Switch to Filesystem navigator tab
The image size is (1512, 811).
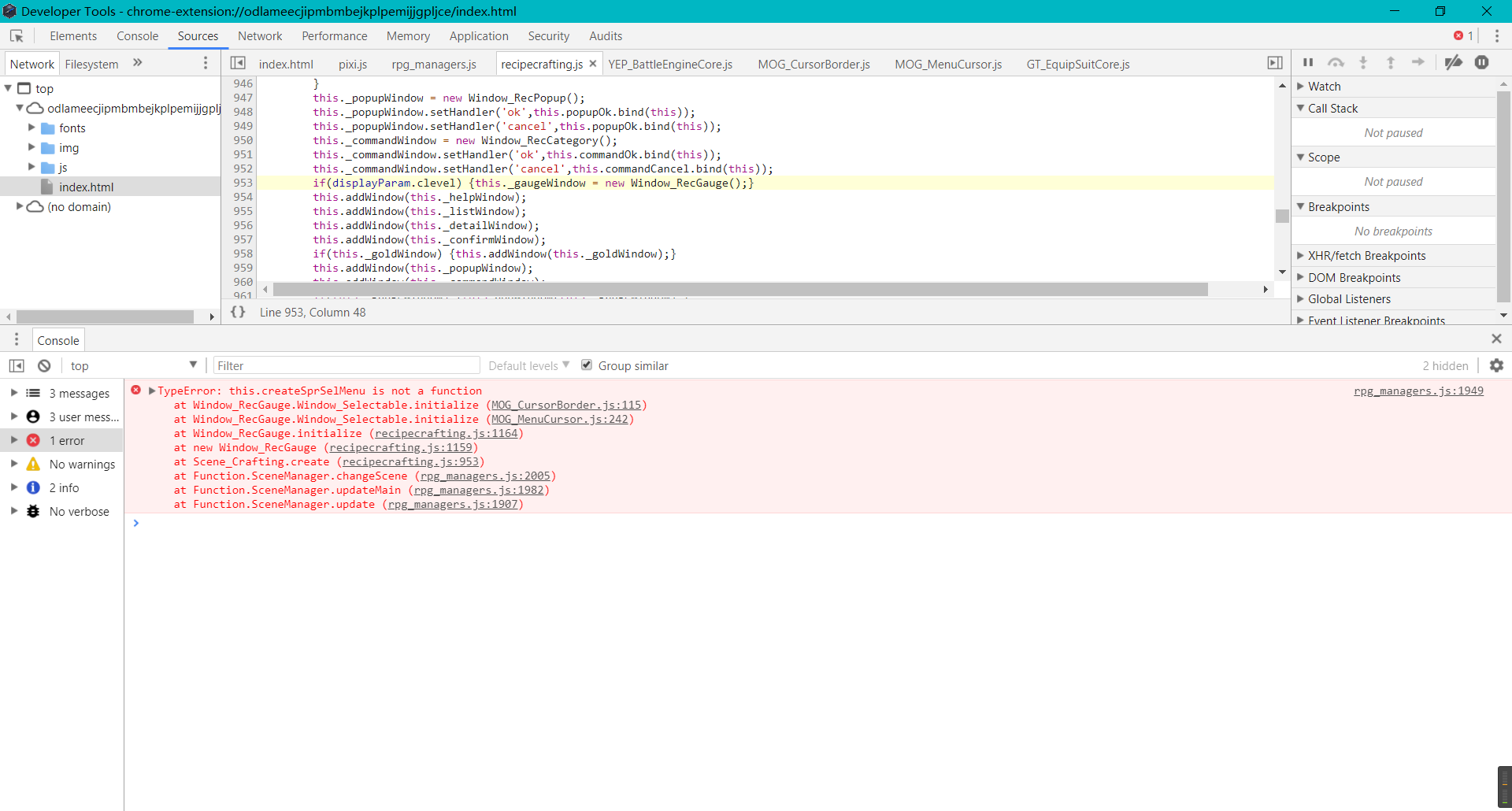[x=91, y=64]
